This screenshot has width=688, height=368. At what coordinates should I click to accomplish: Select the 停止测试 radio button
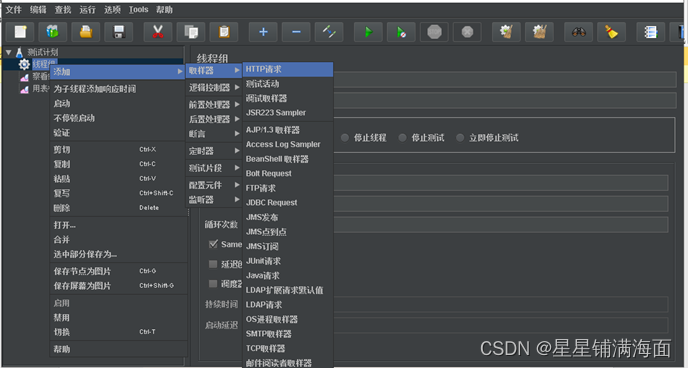402,138
